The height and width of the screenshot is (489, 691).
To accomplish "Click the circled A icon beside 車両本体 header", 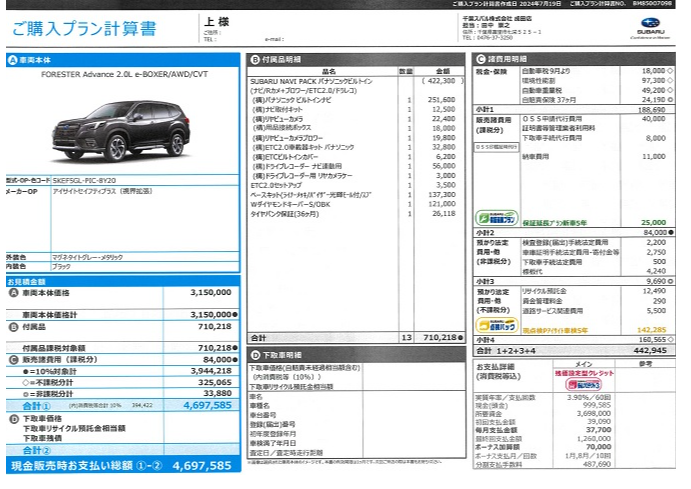I will 12,60.
